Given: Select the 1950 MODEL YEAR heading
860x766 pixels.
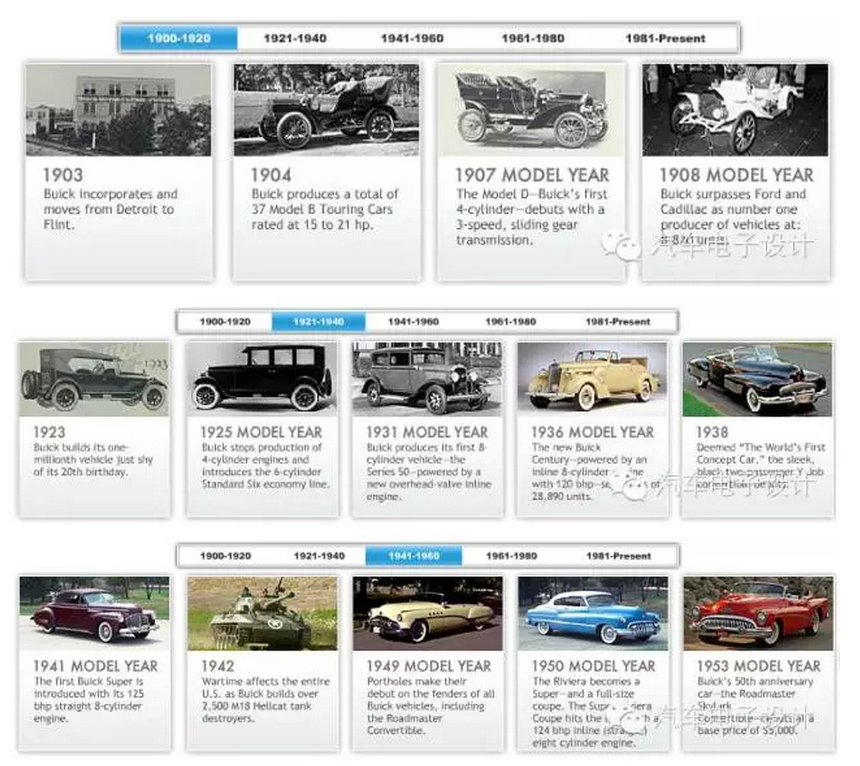Looking at the screenshot, I should click(x=594, y=666).
